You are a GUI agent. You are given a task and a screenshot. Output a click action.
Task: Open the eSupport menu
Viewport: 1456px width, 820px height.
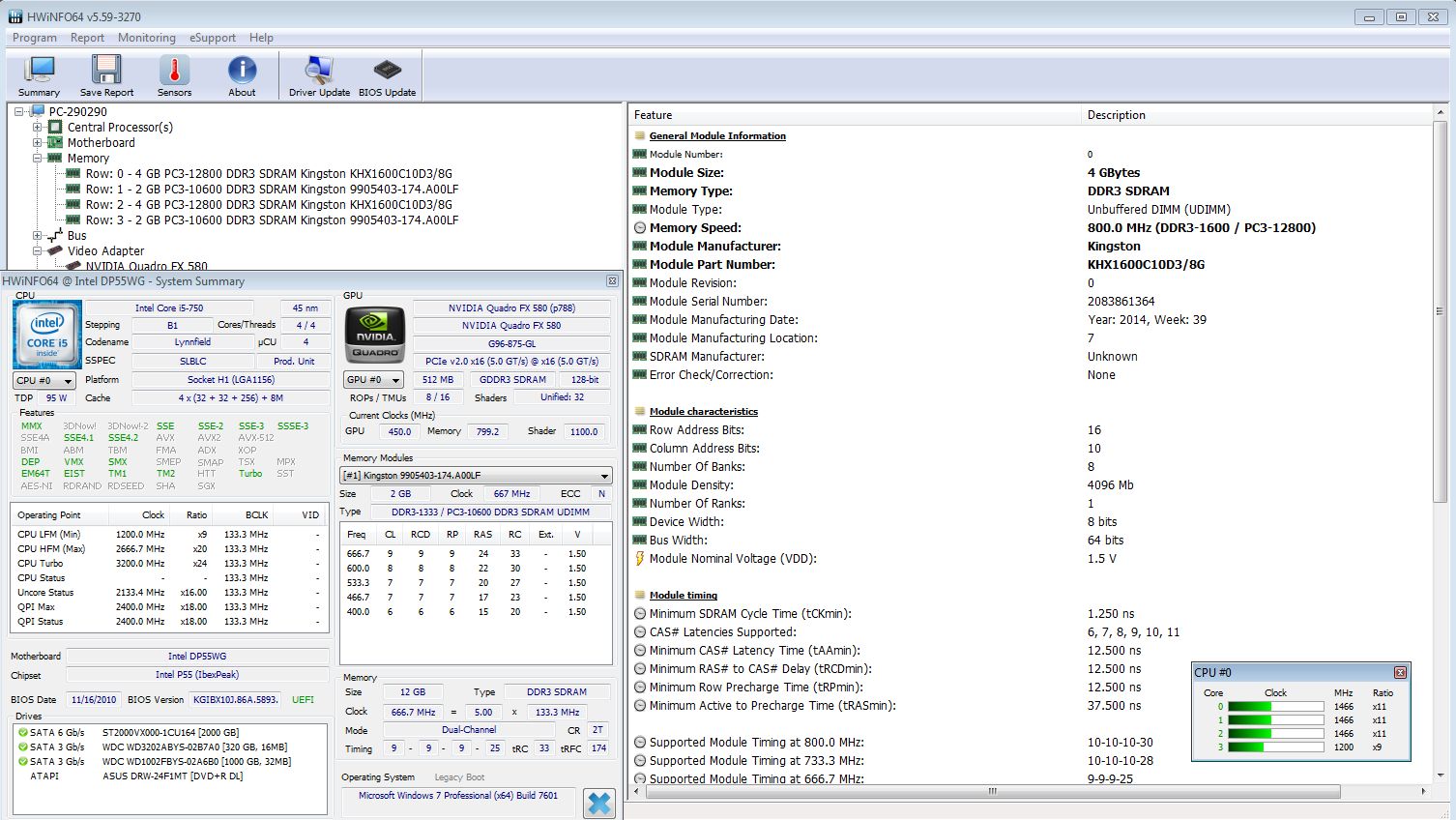(213, 38)
